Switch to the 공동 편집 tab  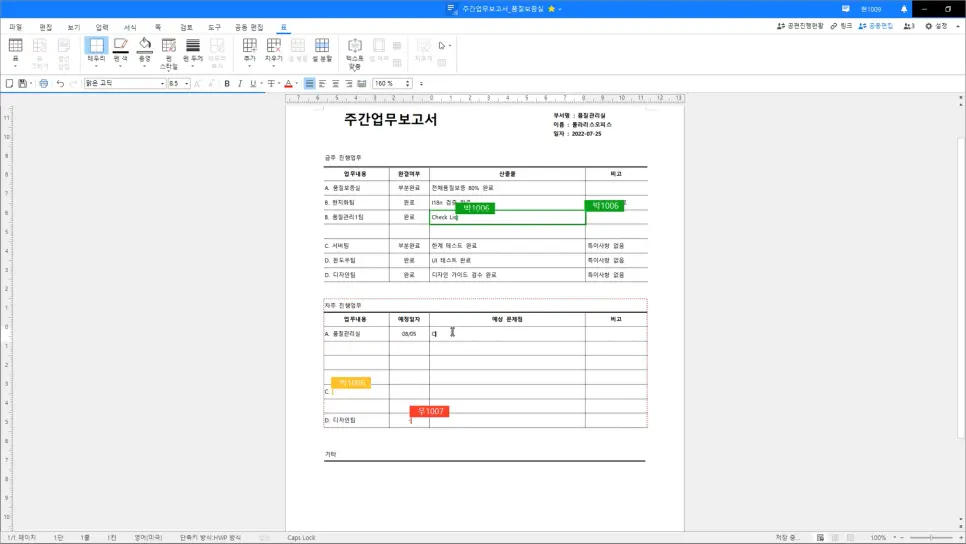(249, 27)
